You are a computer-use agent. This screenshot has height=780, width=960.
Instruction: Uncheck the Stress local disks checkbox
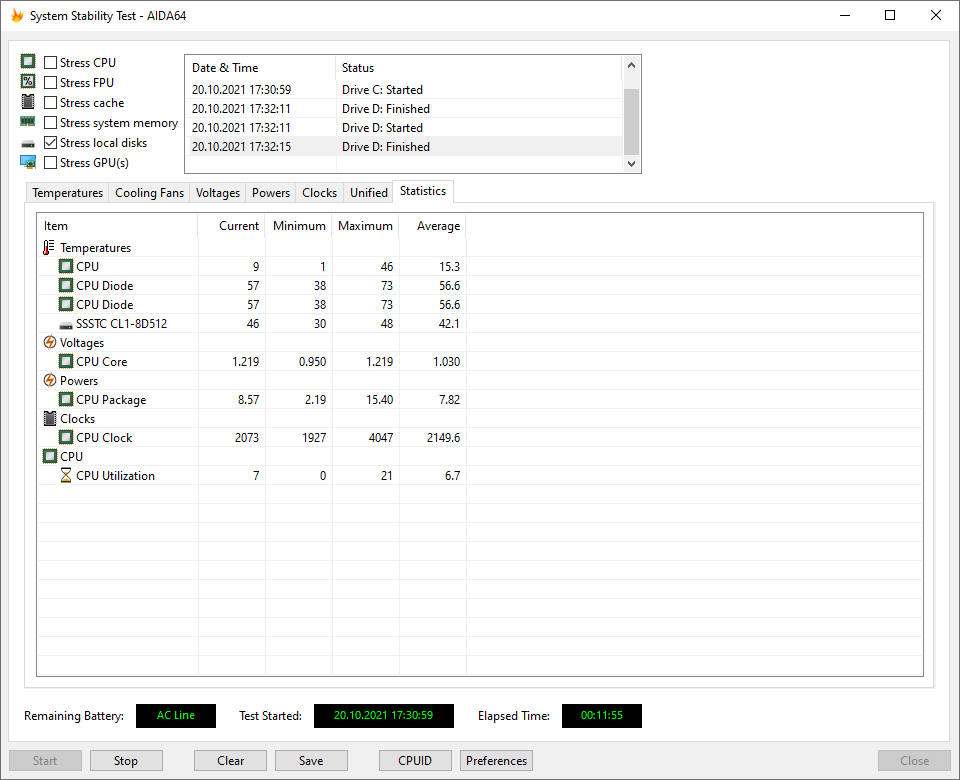[x=51, y=143]
